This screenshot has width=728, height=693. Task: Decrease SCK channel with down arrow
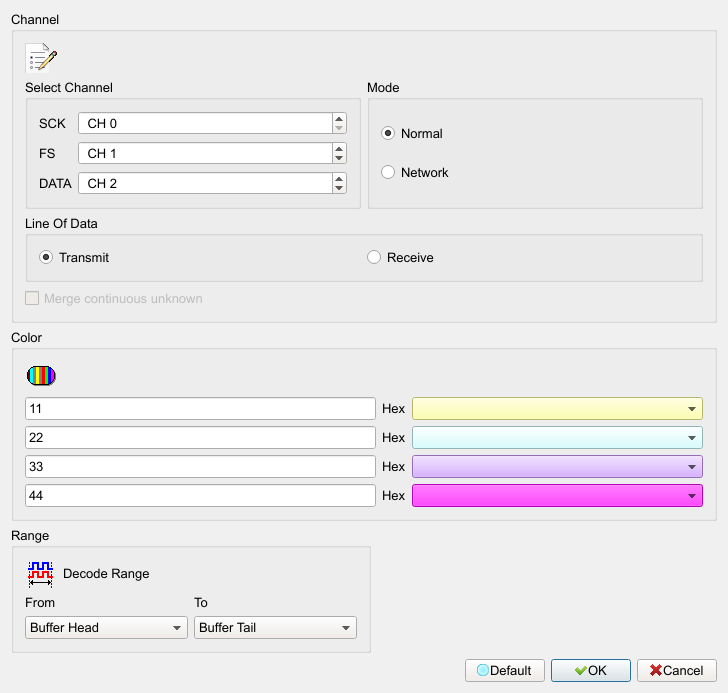coord(339,129)
